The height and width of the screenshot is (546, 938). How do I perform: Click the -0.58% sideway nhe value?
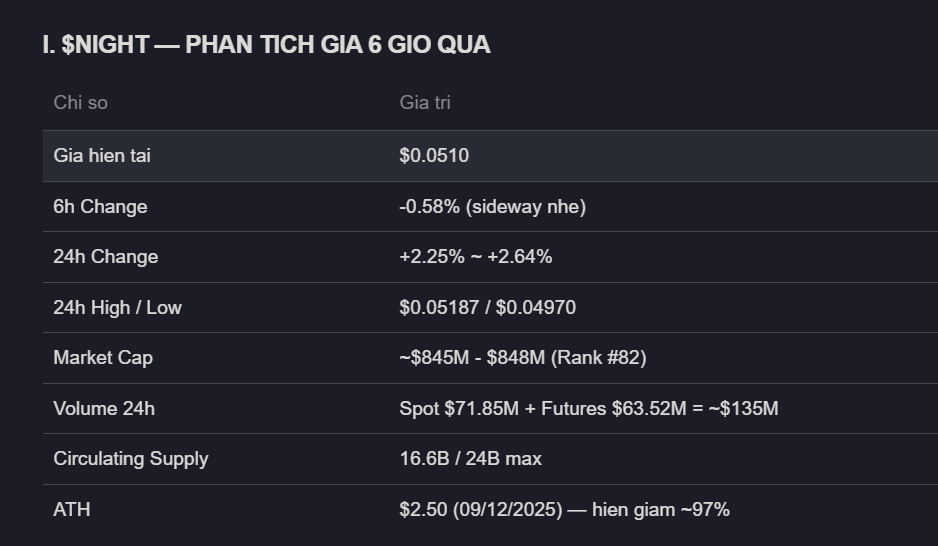pos(492,207)
